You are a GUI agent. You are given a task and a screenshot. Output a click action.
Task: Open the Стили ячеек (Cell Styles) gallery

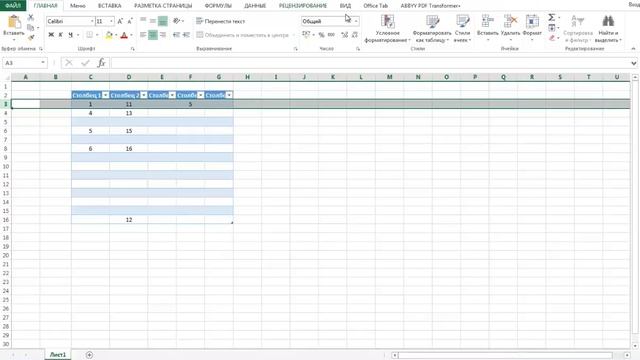click(x=462, y=29)
